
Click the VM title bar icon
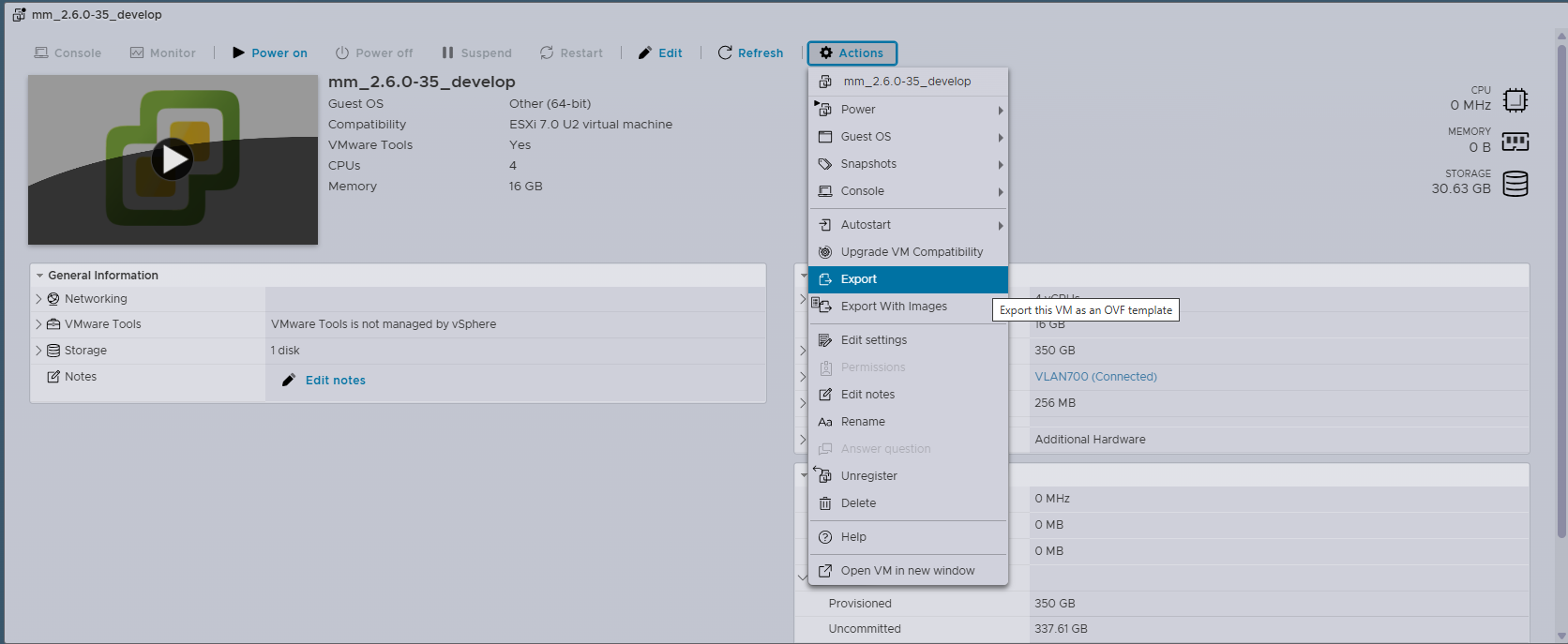(x=19, y=15)
